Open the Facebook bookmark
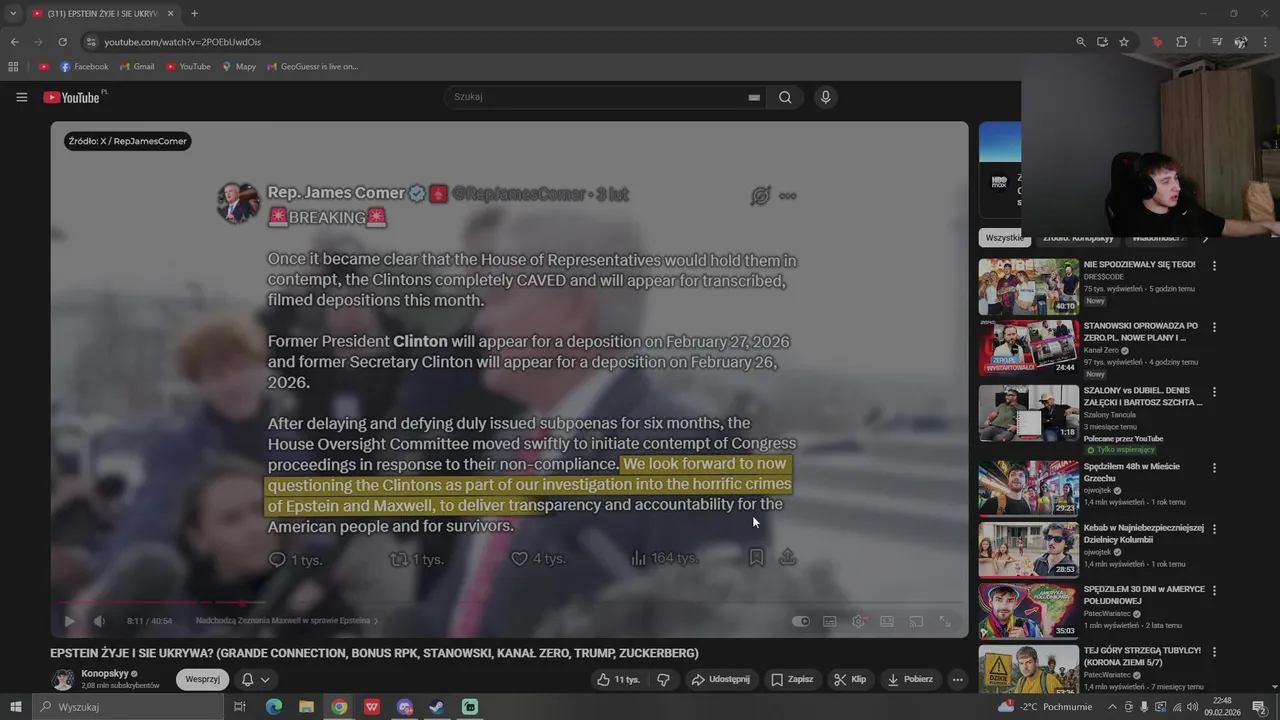1280x720 pixels. [84, 67]
